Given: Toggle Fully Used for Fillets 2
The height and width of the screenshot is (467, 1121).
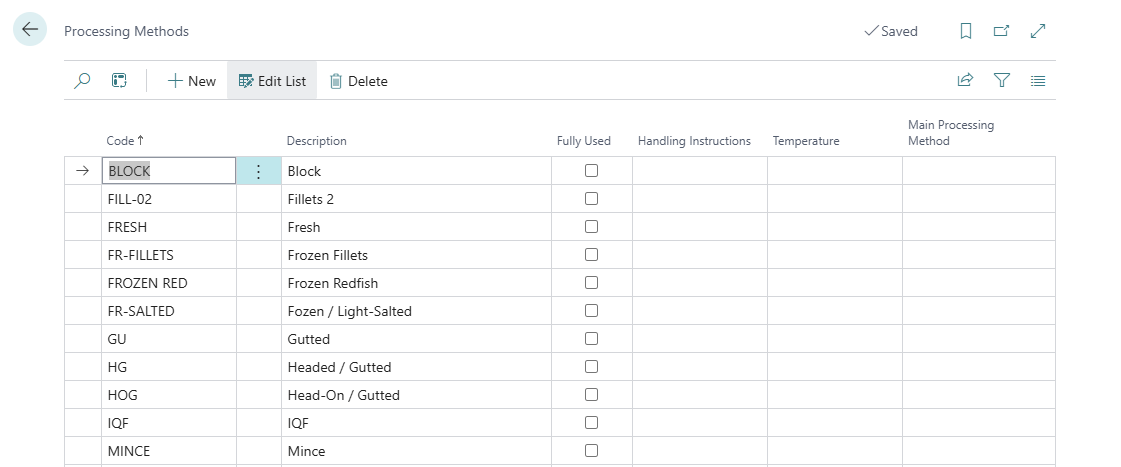Looking at the screenshot, I should pyautogui.click(x=591, y=198).
